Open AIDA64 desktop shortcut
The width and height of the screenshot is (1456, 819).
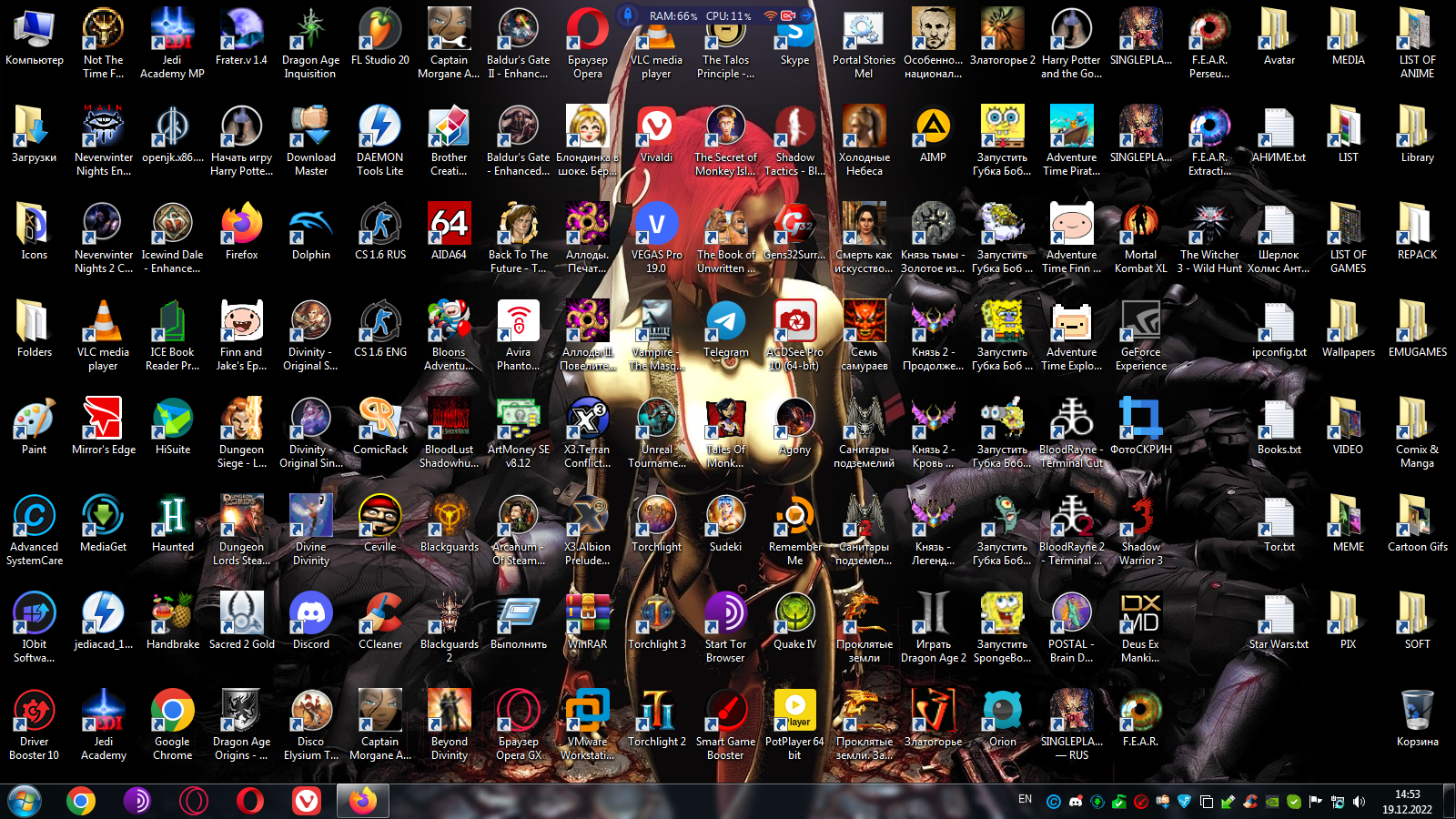coord(450,231)
